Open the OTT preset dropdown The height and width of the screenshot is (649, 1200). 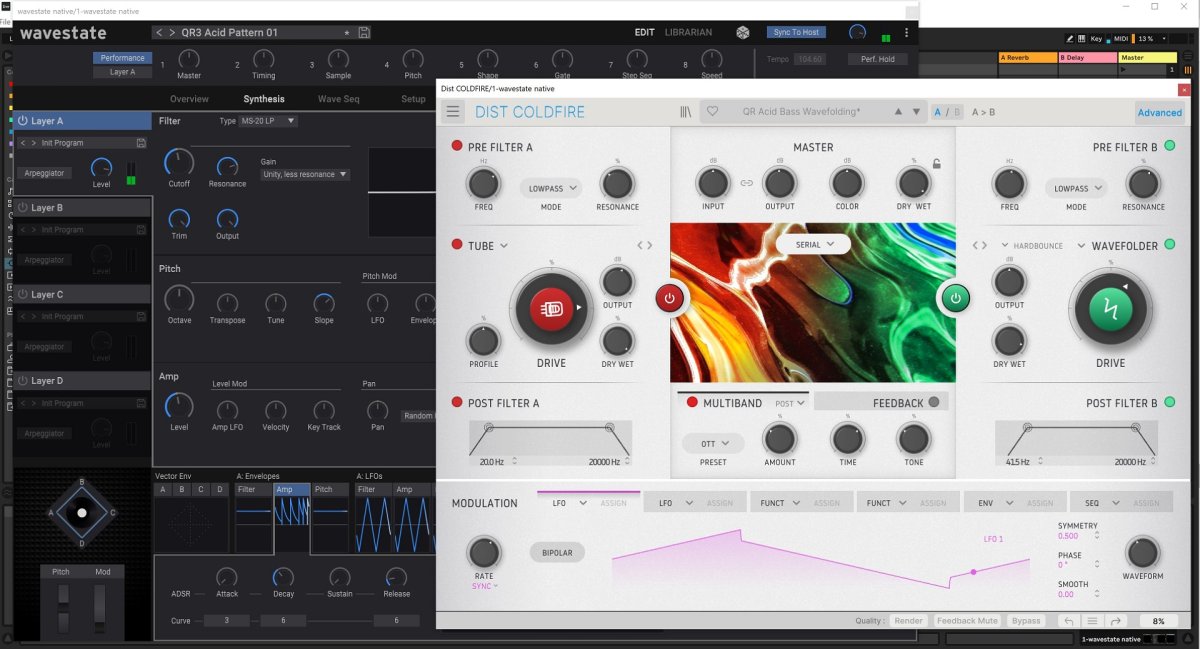pos(713,443)
